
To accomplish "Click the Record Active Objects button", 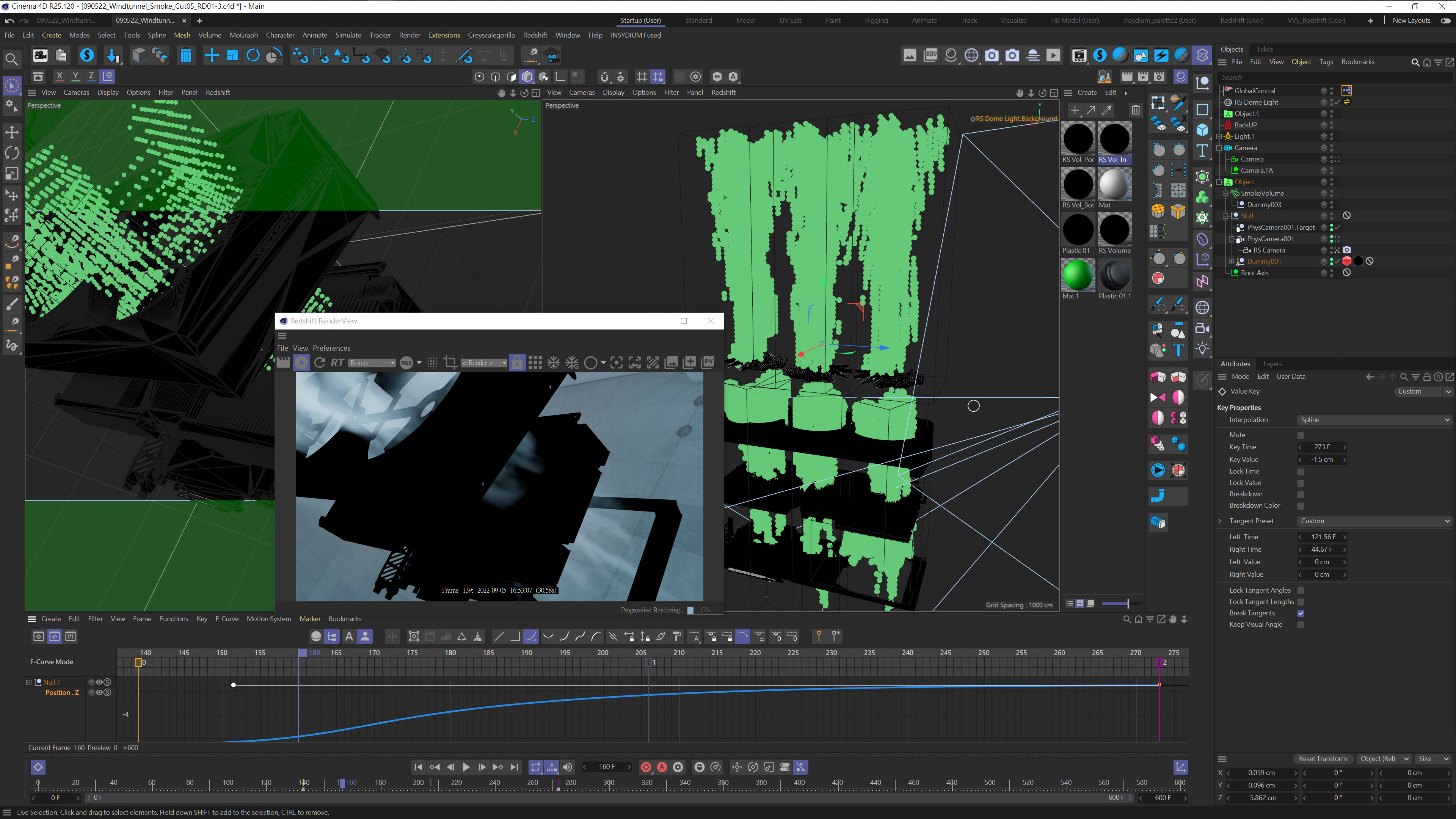I will (x=646, y=767).
